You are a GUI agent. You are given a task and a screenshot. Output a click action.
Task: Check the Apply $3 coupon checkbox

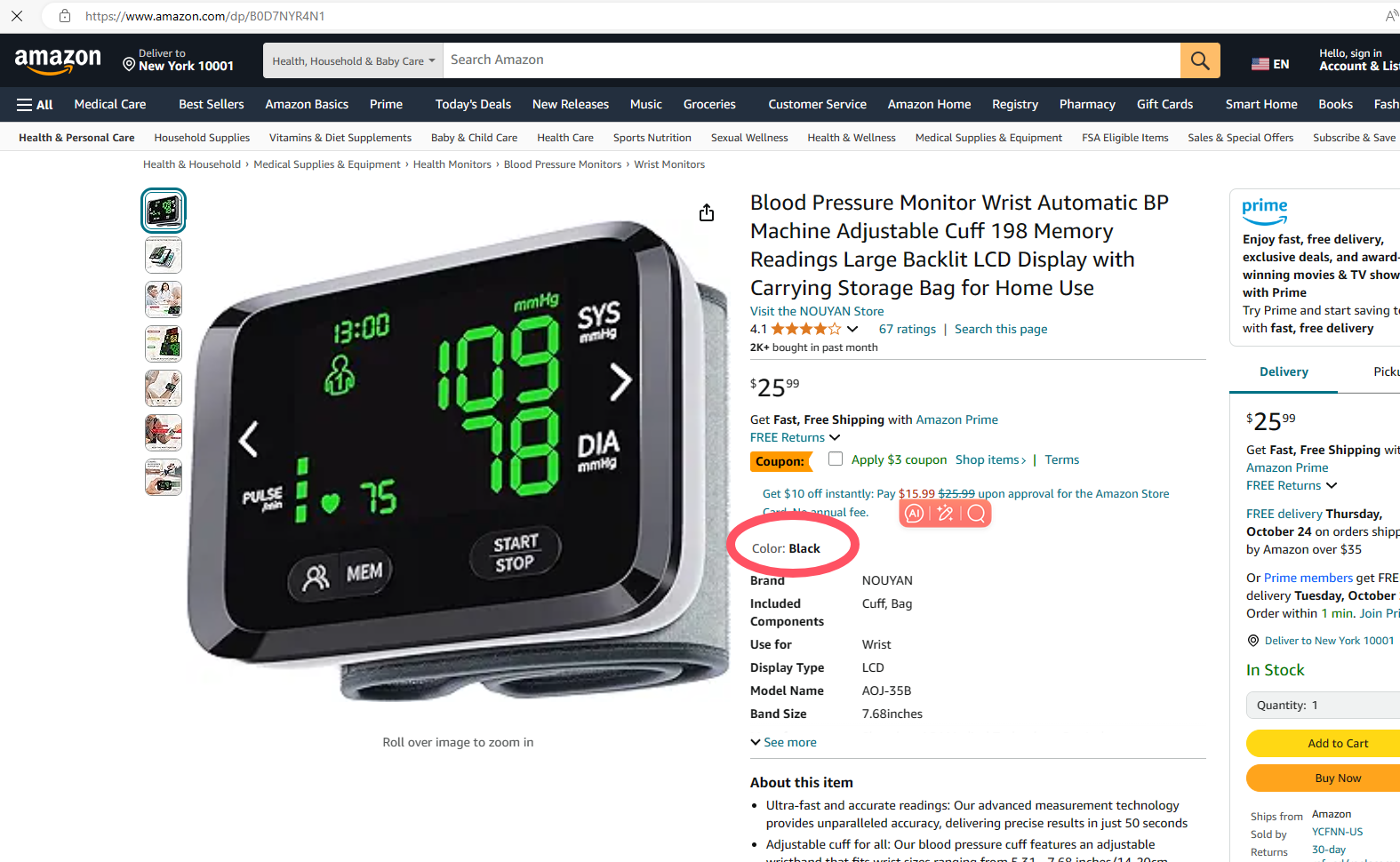coord(836,459)
